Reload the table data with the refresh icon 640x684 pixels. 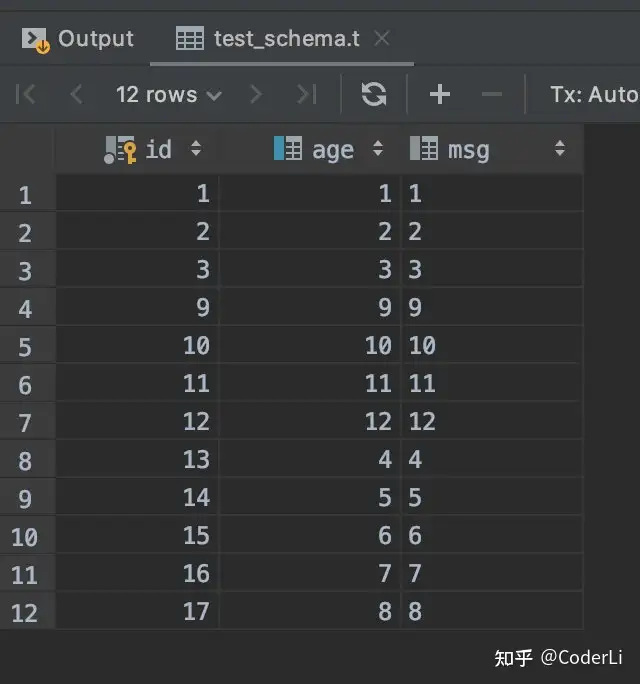point(374,95)
